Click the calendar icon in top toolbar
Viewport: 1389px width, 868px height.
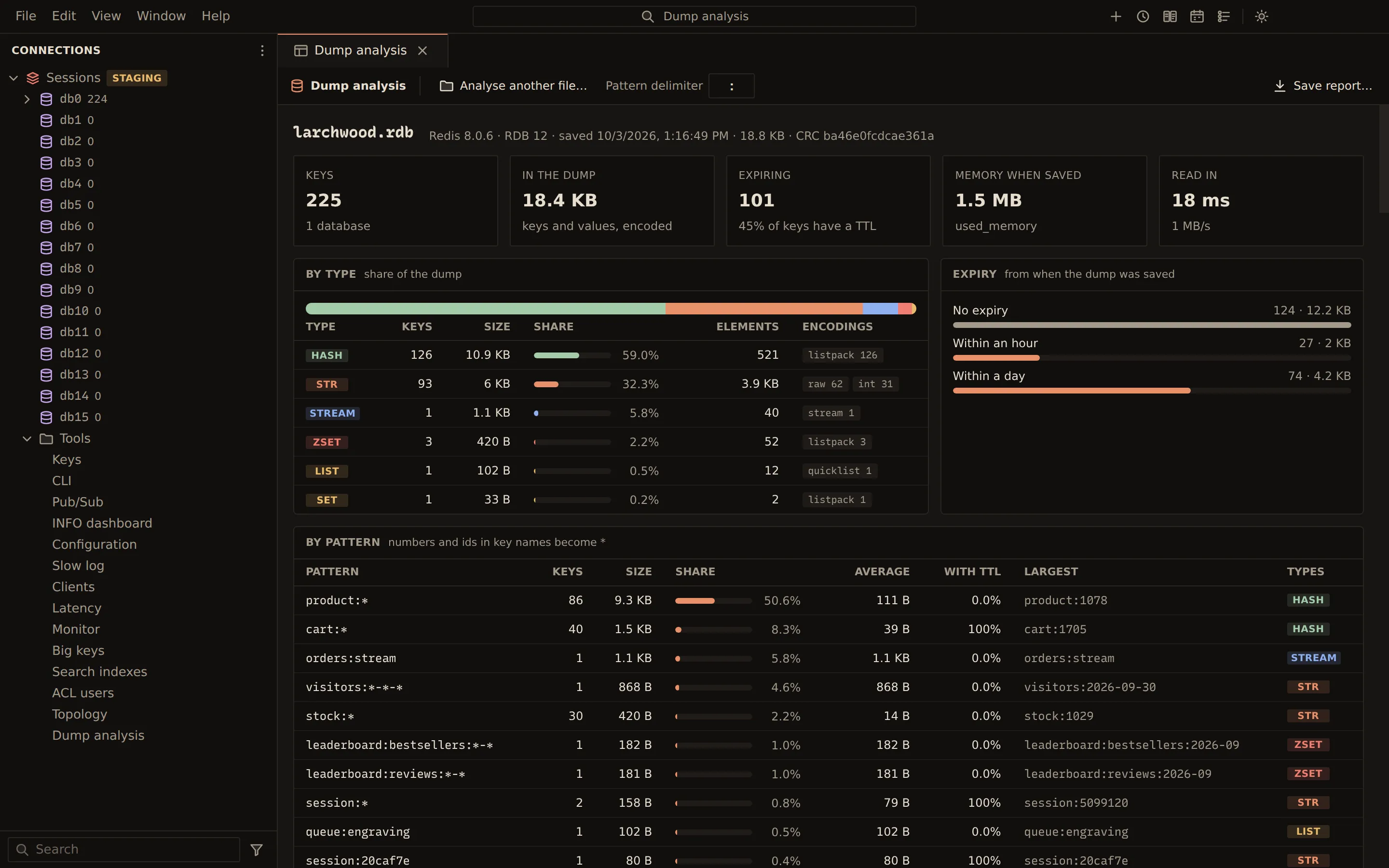tap(1197, 16)
